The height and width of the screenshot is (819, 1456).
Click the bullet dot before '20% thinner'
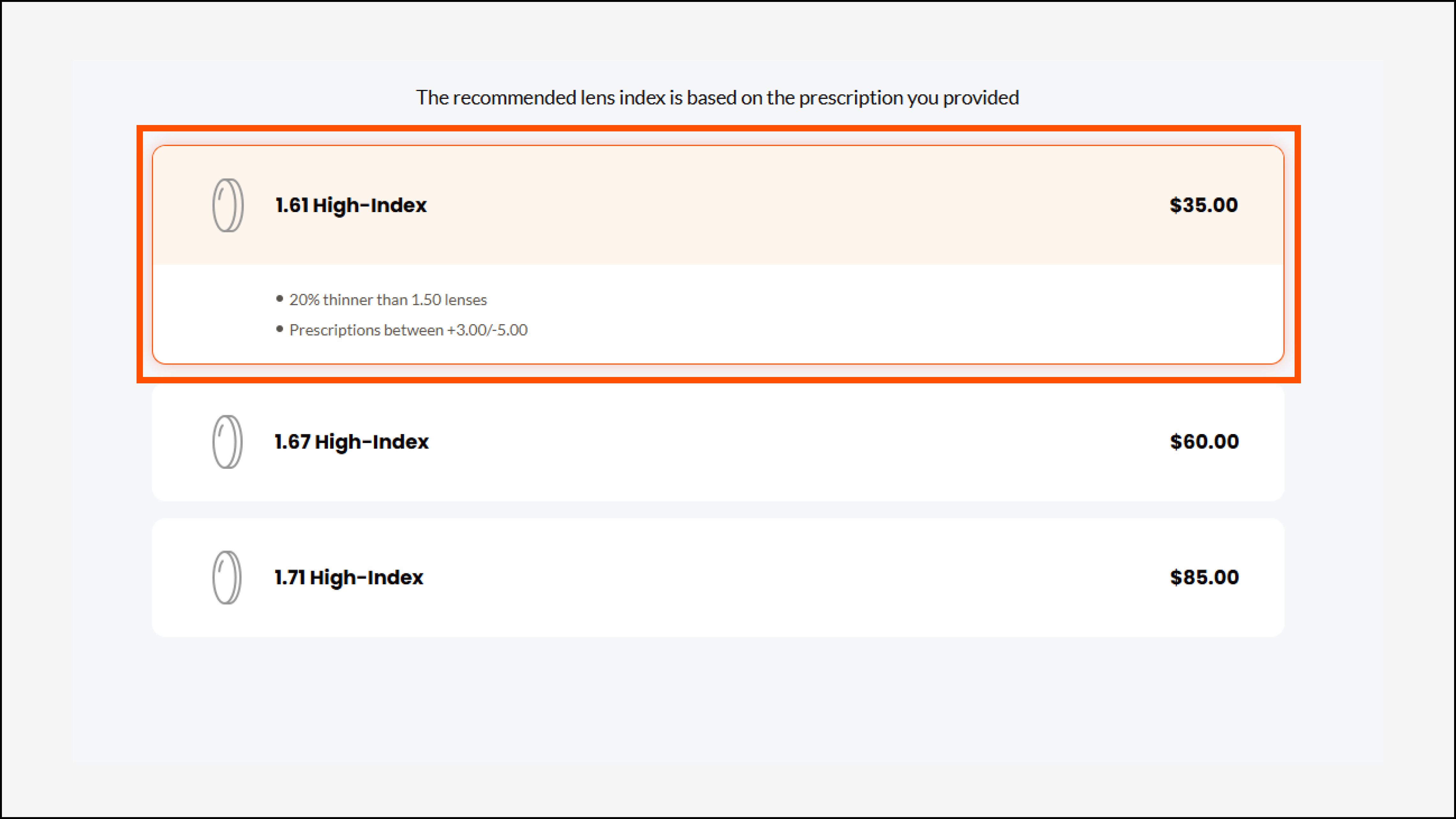[279, 299]
